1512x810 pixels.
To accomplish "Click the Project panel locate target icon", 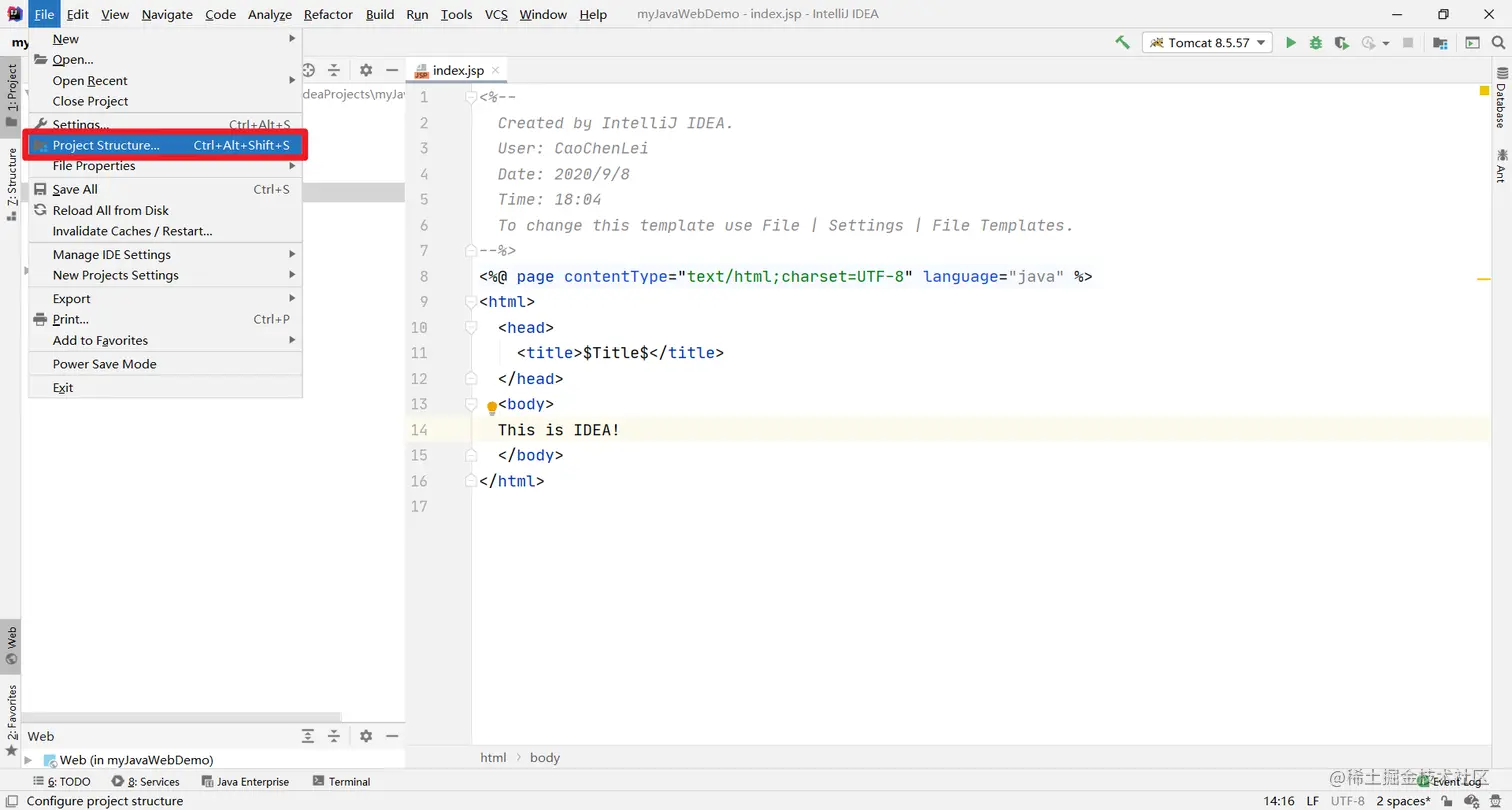I will pos(309,70).
